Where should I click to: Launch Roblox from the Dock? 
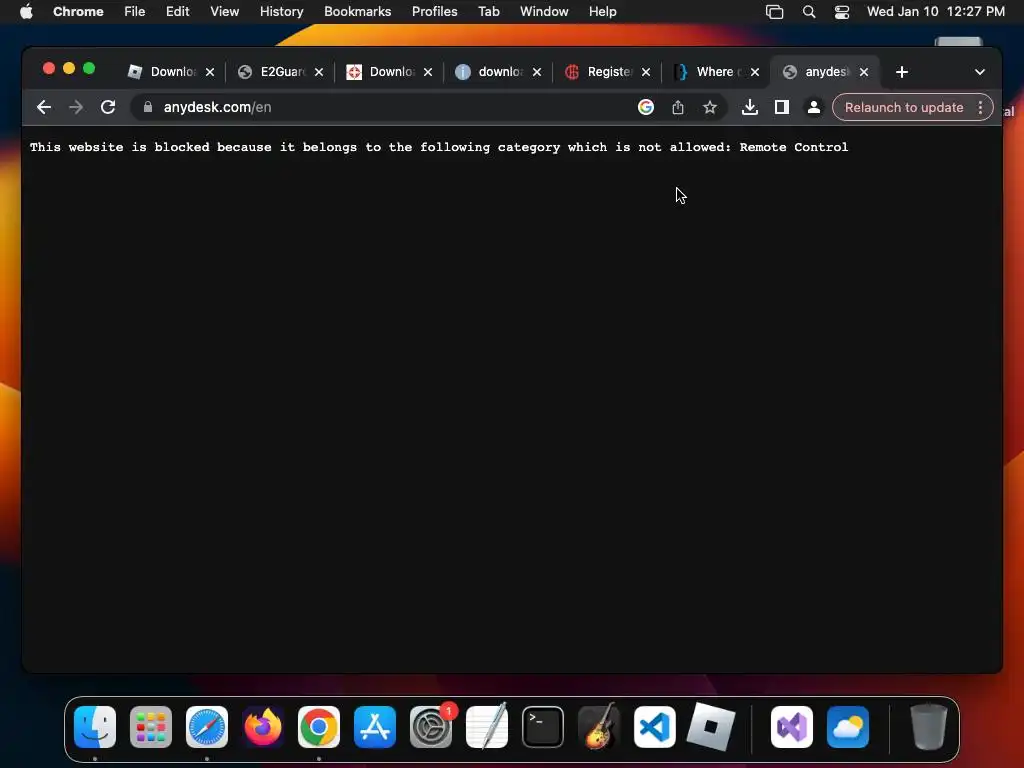click(x=711, y=727)
